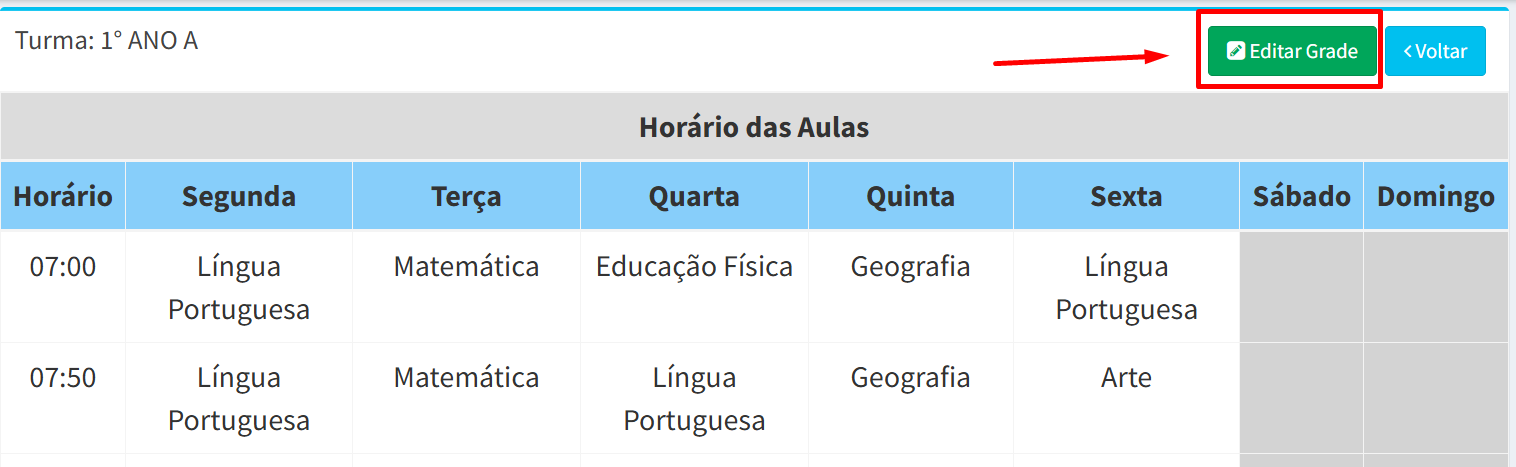Go back with the Voltar button
This screenshot has width=1516, height=467.
pyautogui.click(x=1435, y=51)
